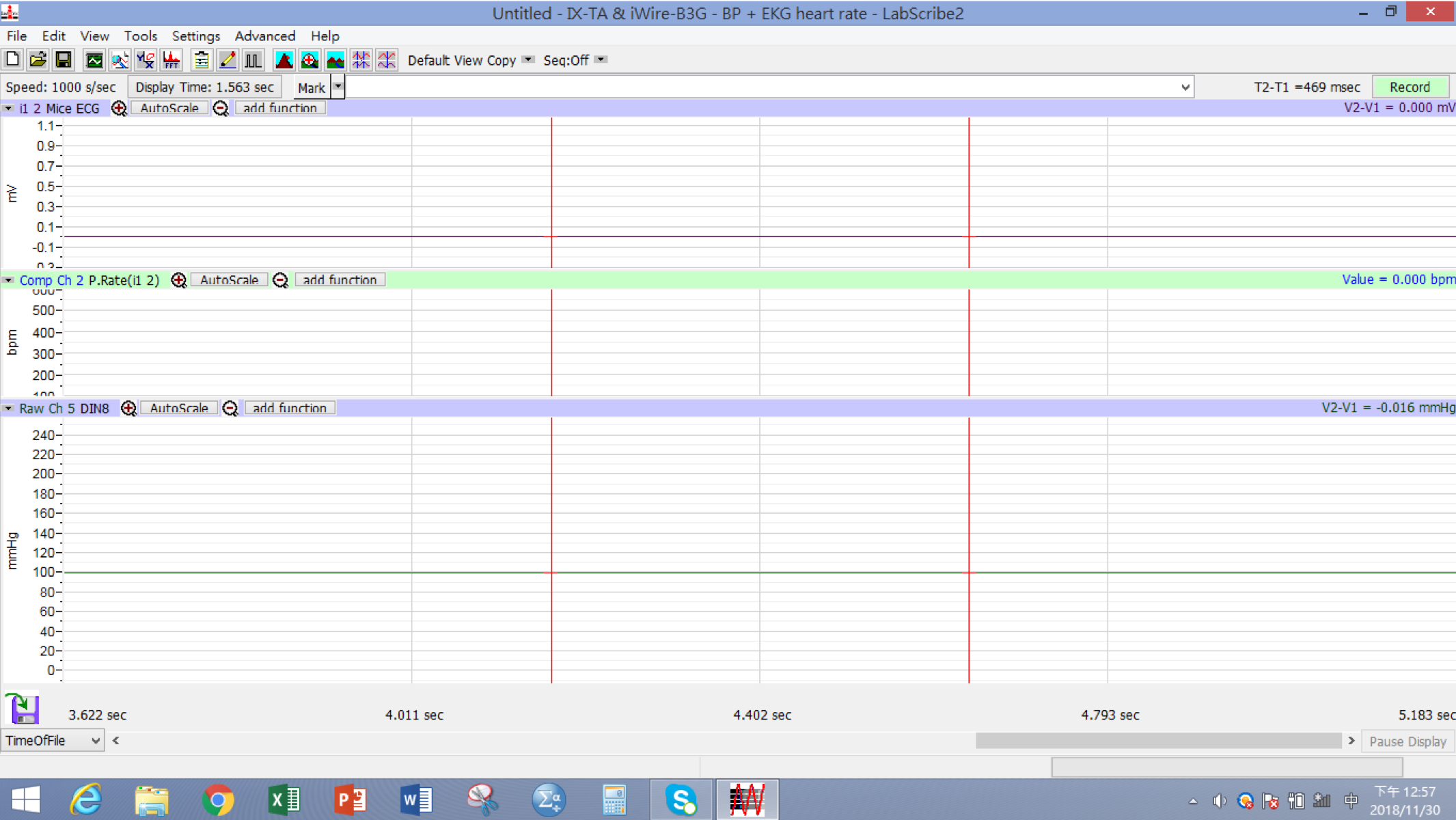The height and width of the screenshot is (820, 1456).
Task: Click the single cursor toolbar icon
Action: click(x=387, y=60)
